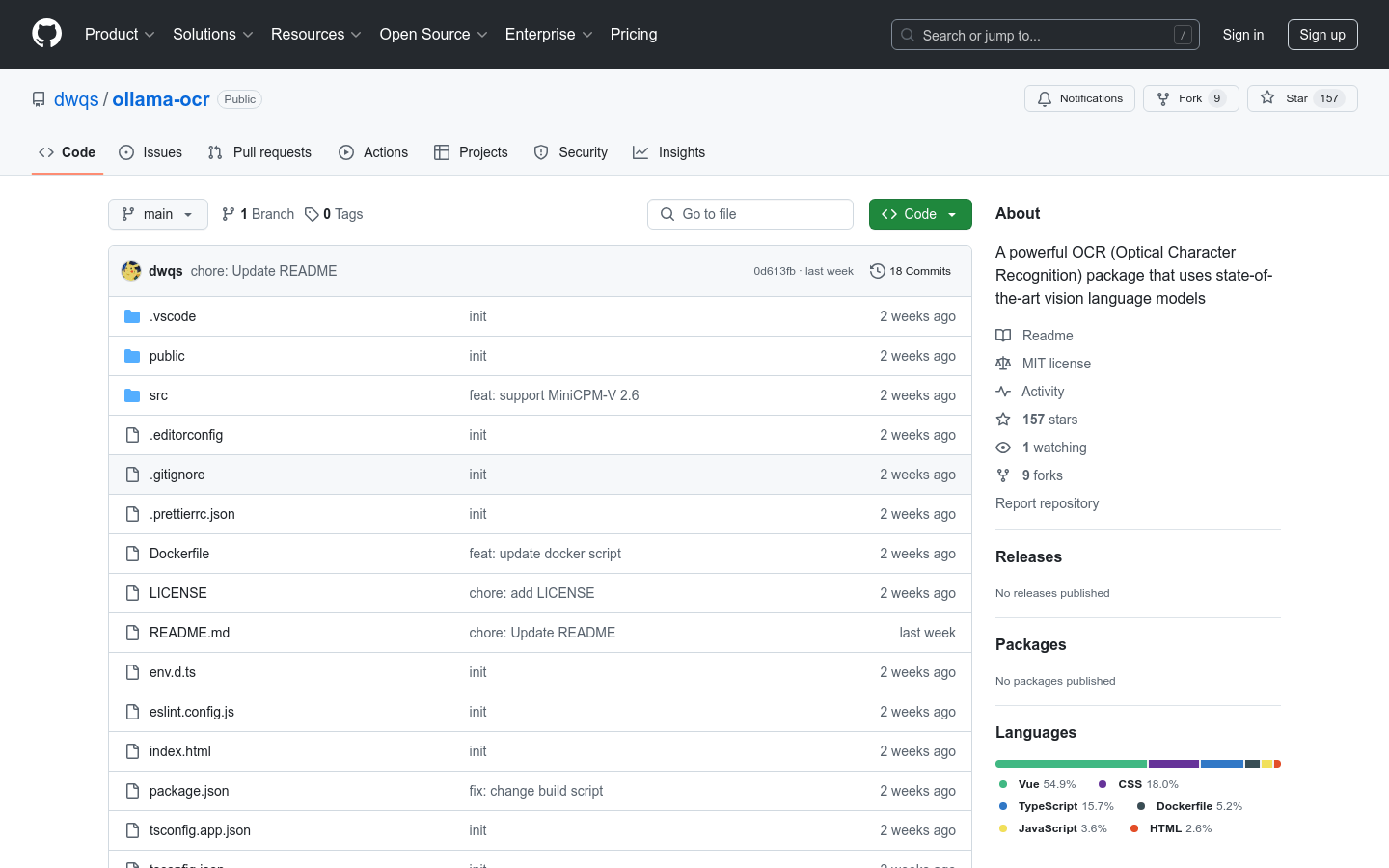Click the src folder icon
The height and width of the screenshot is (868, 1389).
click(132, 395)
